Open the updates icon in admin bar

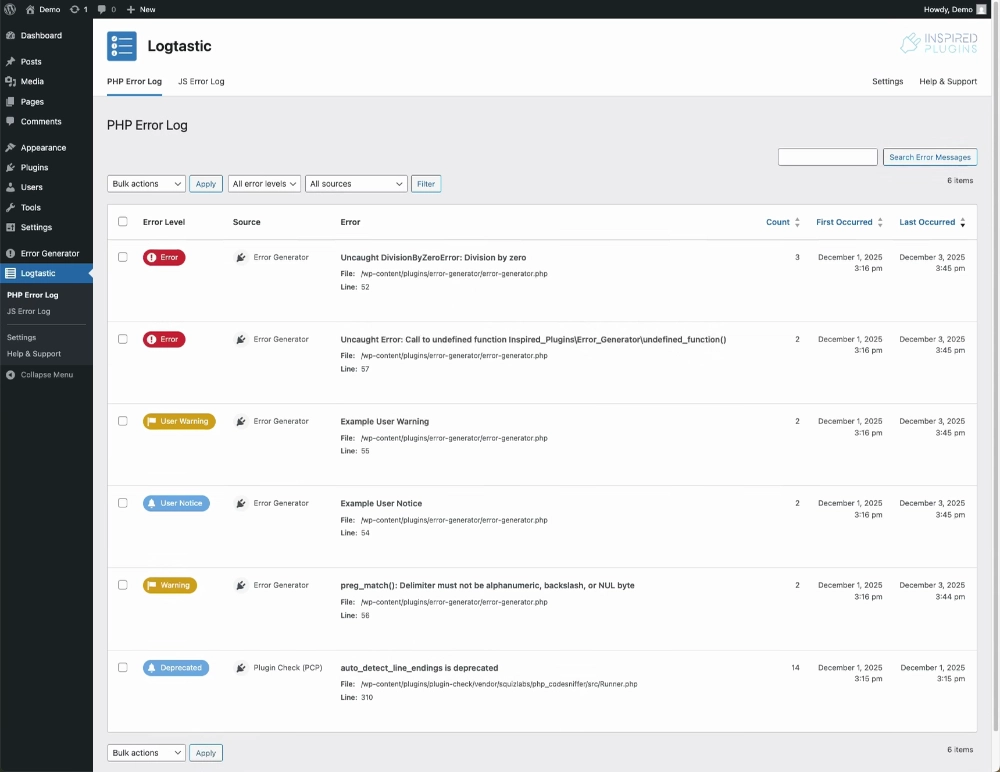[x=75, y=10]
